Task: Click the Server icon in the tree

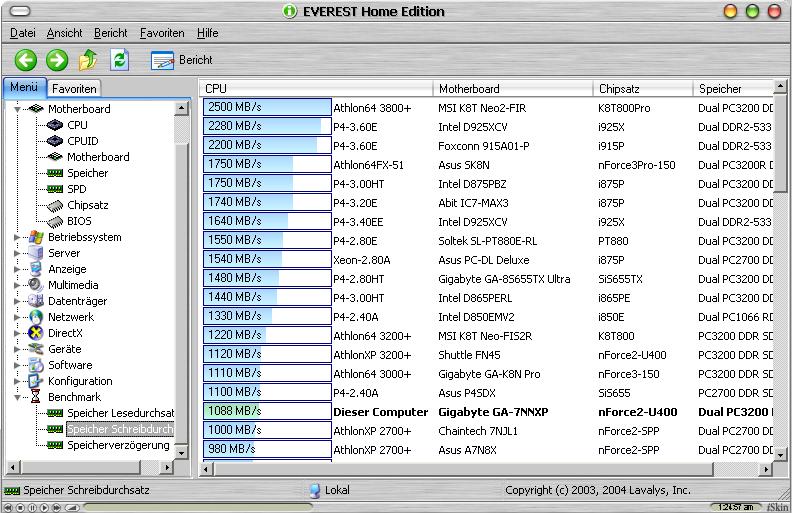Action: click(36, 253)
